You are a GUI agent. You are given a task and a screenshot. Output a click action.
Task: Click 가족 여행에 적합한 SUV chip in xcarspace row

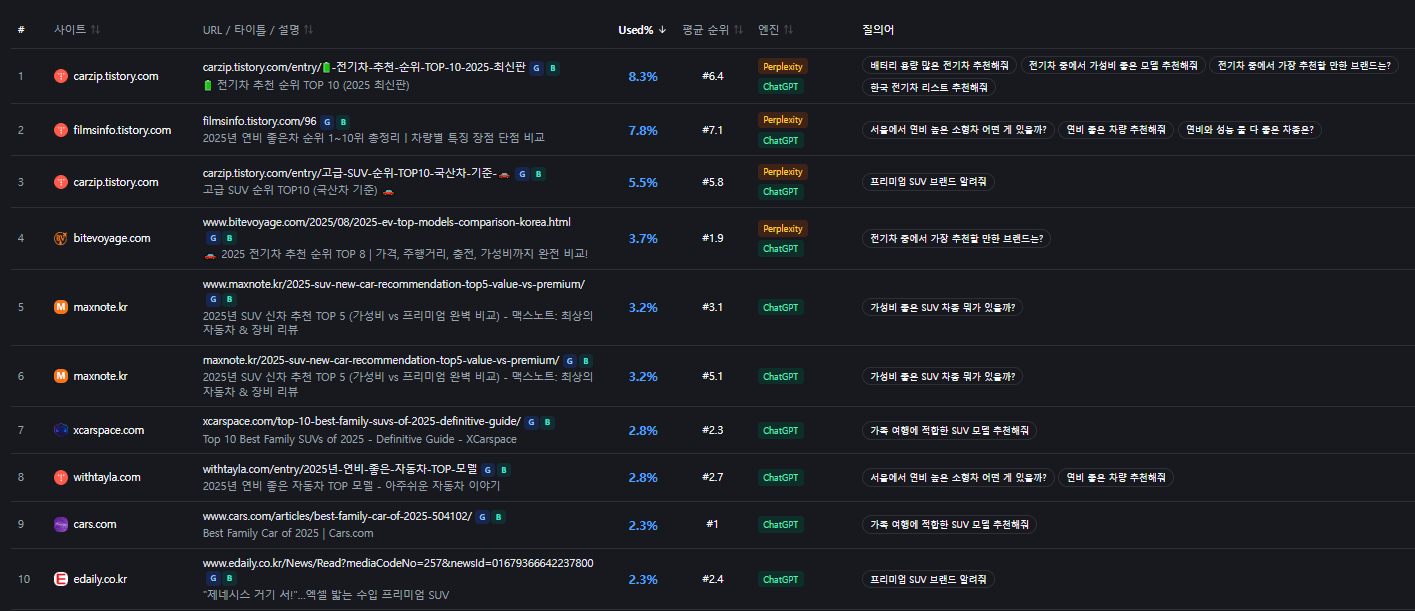pyautogui.click(x=950, y=430)
